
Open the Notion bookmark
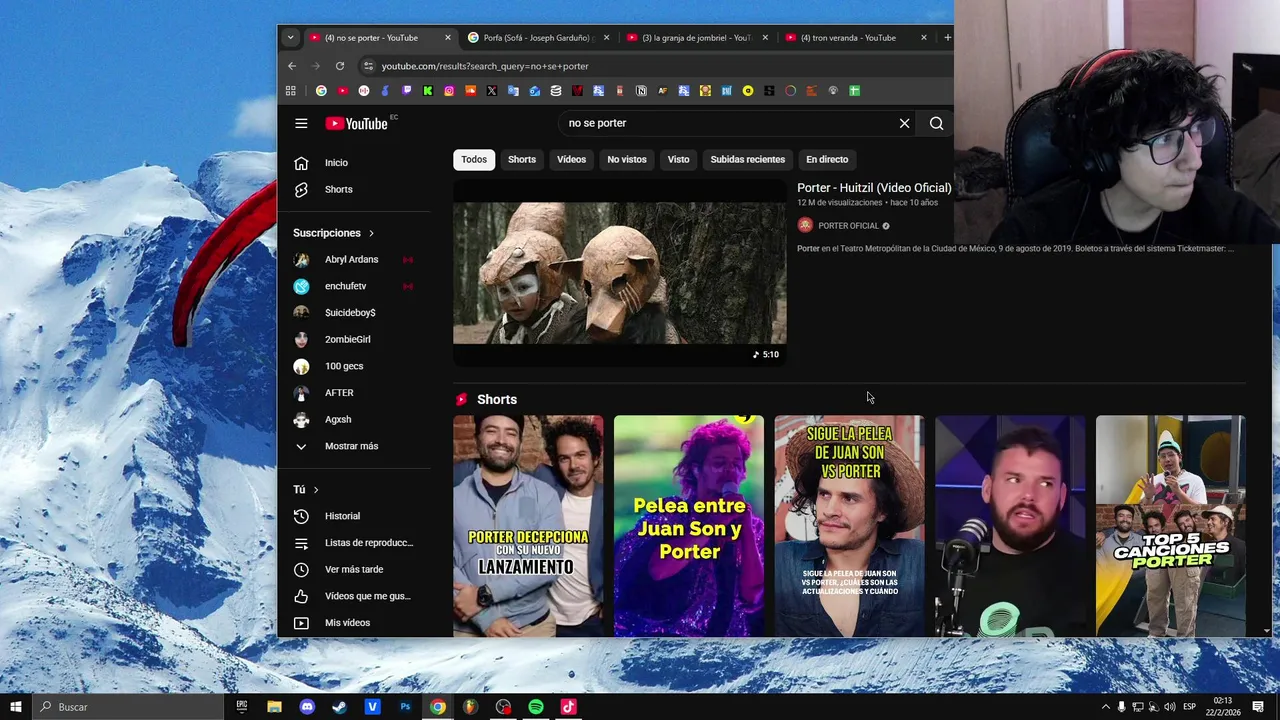tap(641, 90)
